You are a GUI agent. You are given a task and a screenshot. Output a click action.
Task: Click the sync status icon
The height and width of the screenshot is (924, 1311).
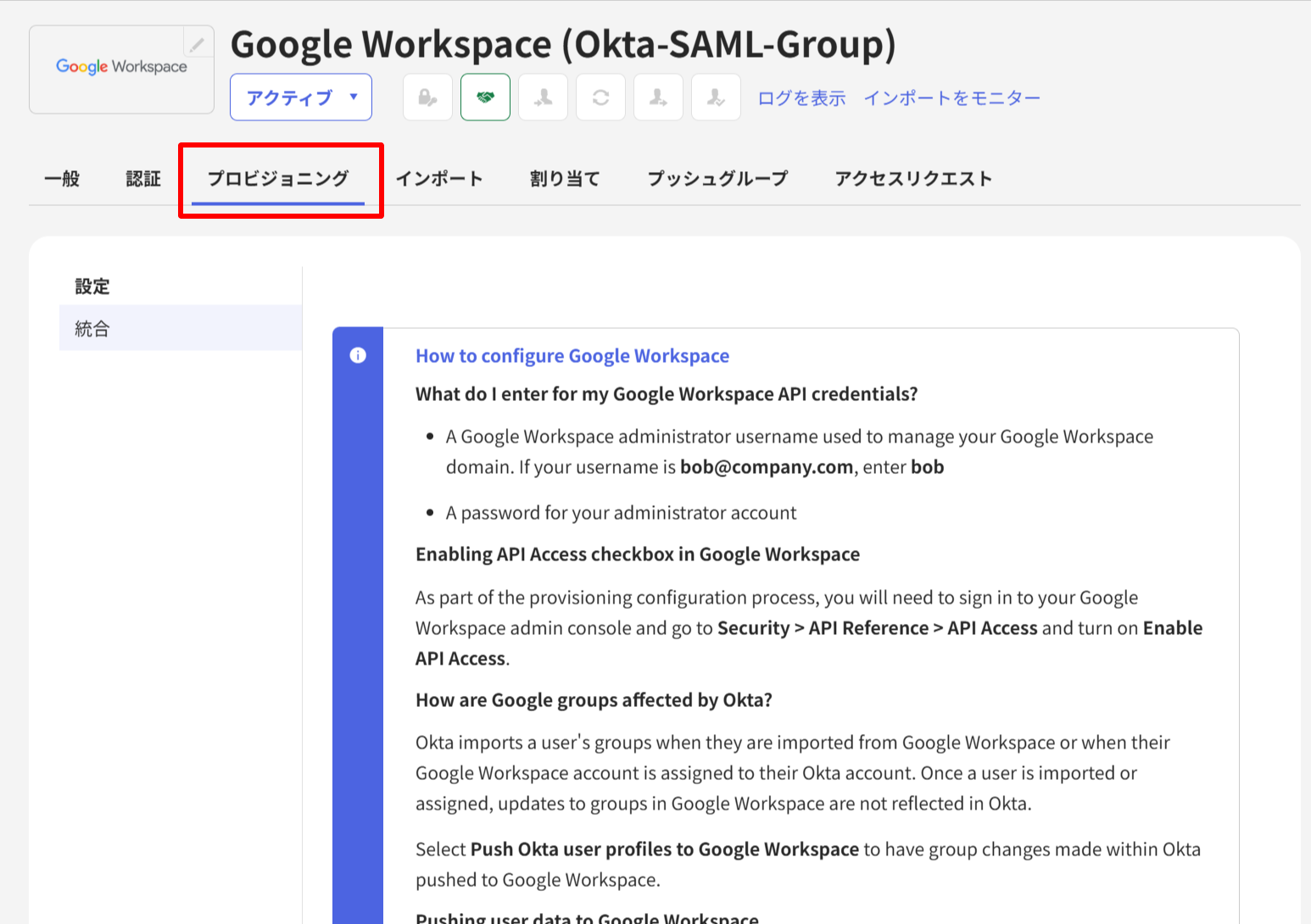tap(600, 97)
